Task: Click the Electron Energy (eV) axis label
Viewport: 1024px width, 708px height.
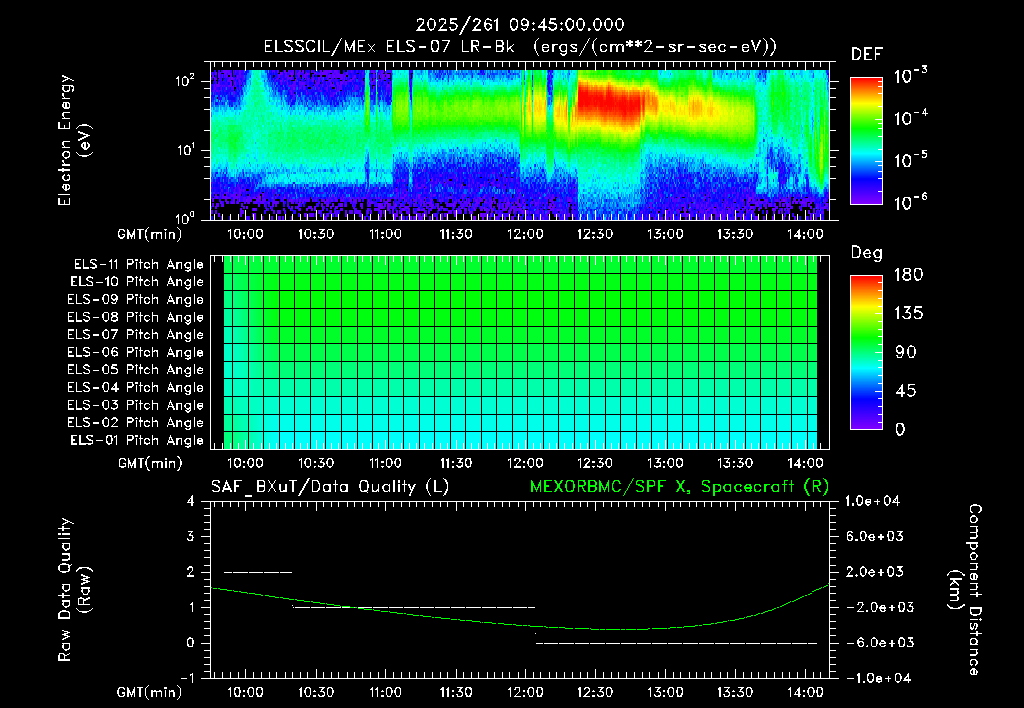Action: [74, 140]
